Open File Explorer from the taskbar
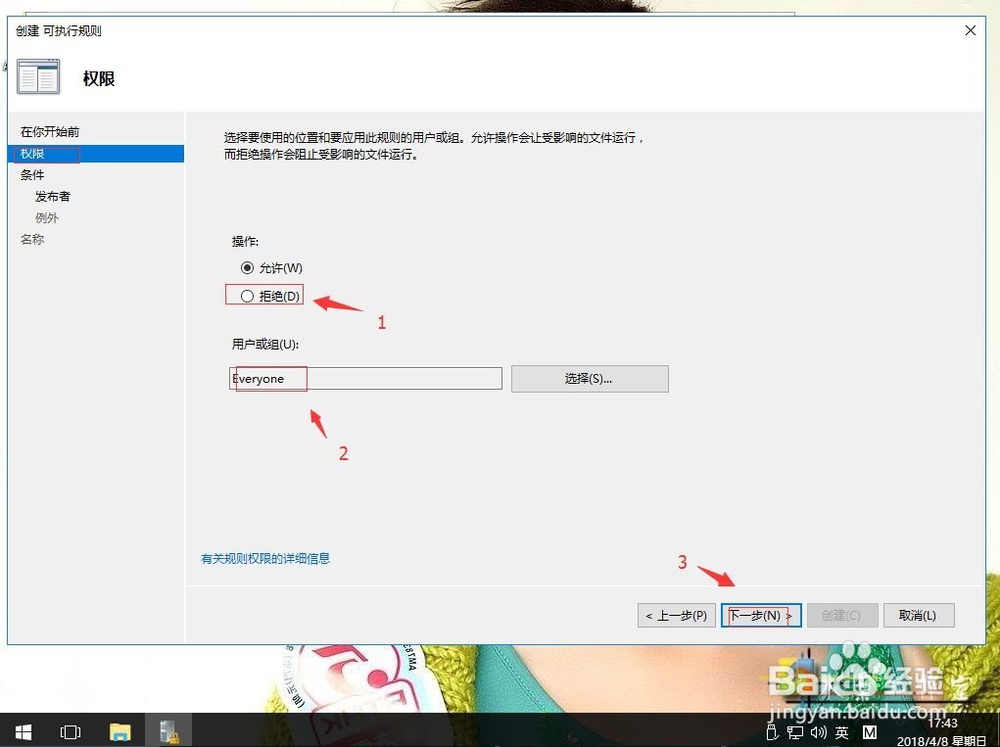This screenshot has height=747, width=1000. coord(120,732)
